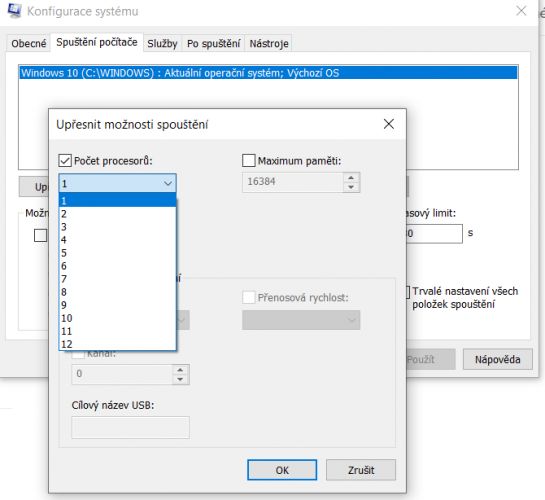Collapse the processor count dropdown arrow
The height and width of the screenshot is (500, 545).
pyautogui.click(x=168, y=183)
